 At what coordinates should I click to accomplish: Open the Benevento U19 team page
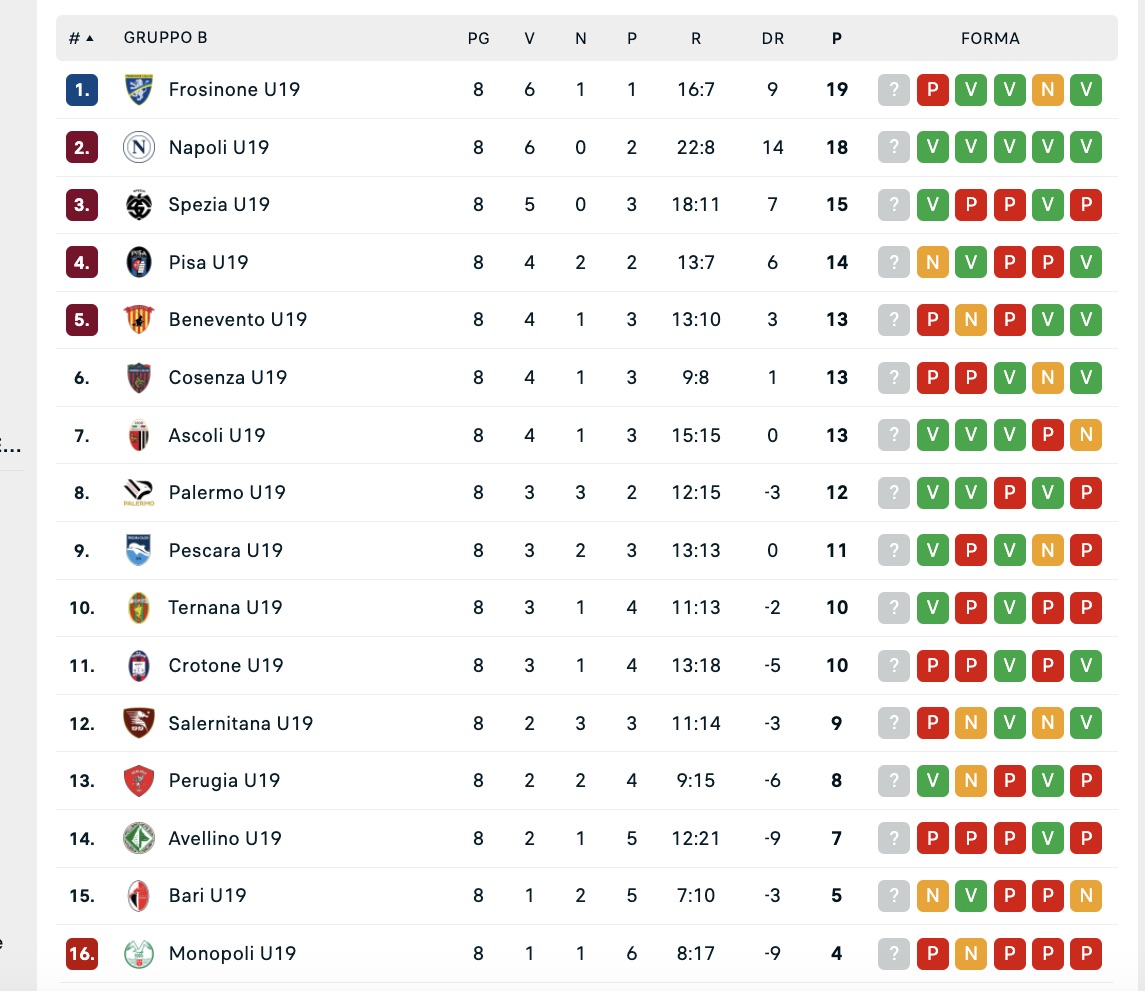[237, 320]
